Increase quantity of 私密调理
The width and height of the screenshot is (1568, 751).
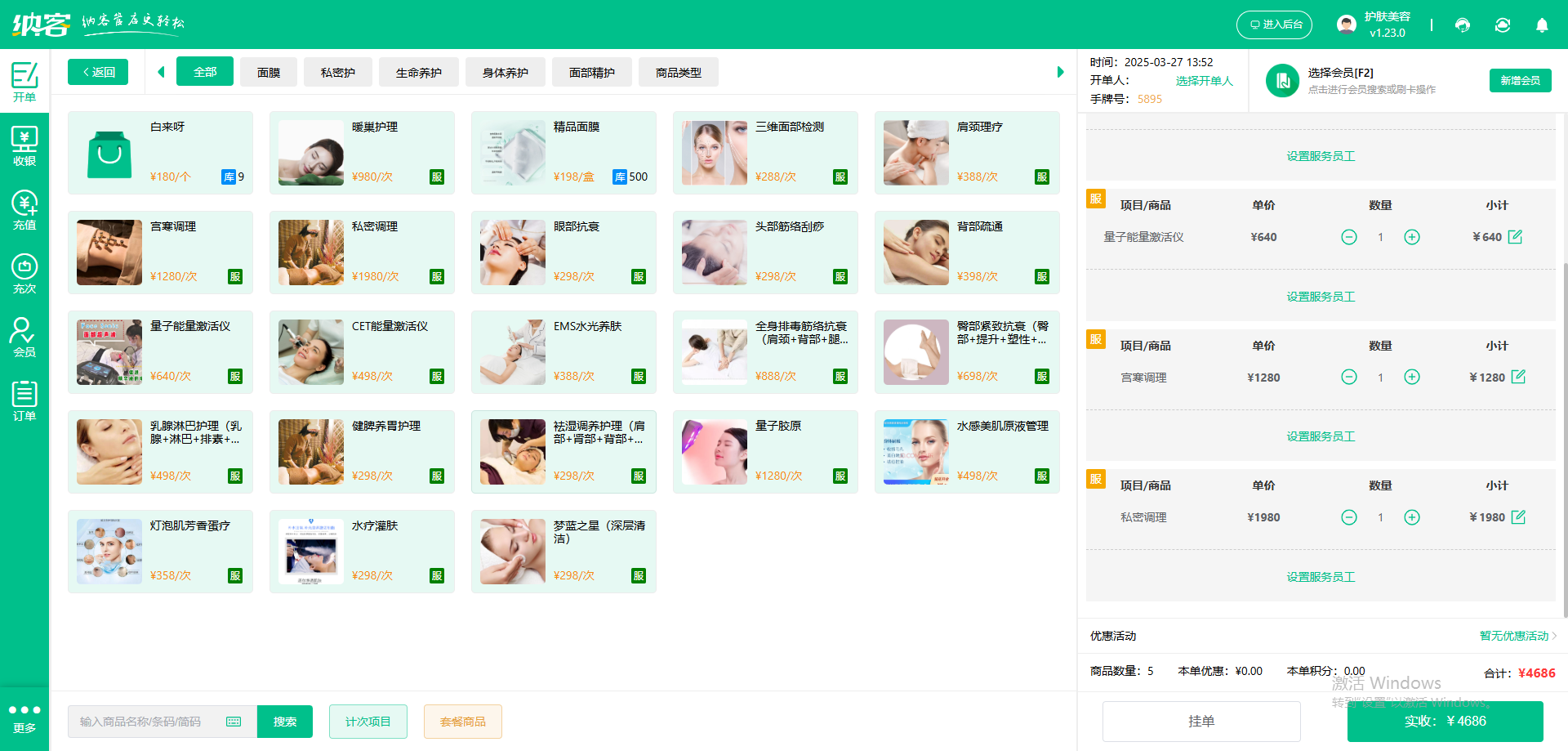1412,517
